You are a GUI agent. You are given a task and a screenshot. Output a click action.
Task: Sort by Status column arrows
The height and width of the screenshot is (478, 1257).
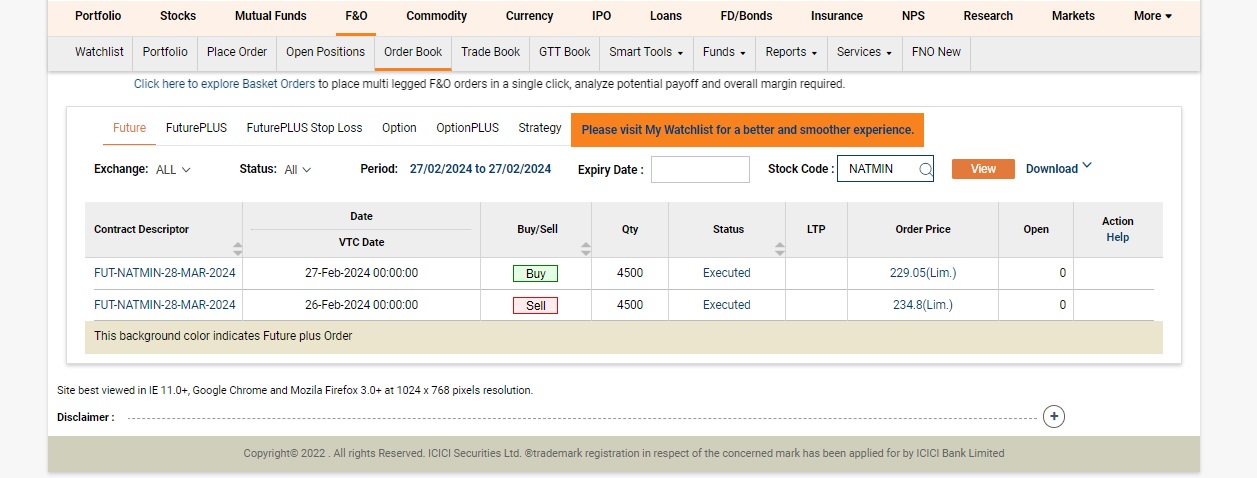pos(779,248)
